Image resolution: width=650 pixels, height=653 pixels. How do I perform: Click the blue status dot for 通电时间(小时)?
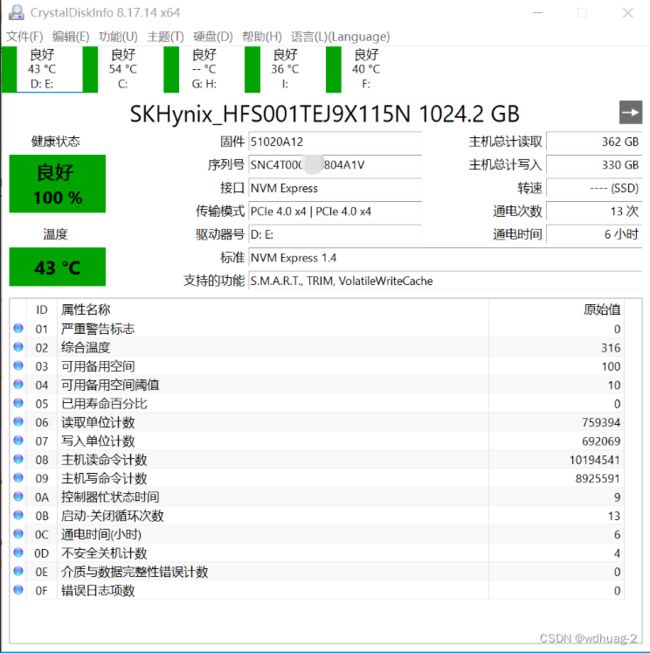18,533
